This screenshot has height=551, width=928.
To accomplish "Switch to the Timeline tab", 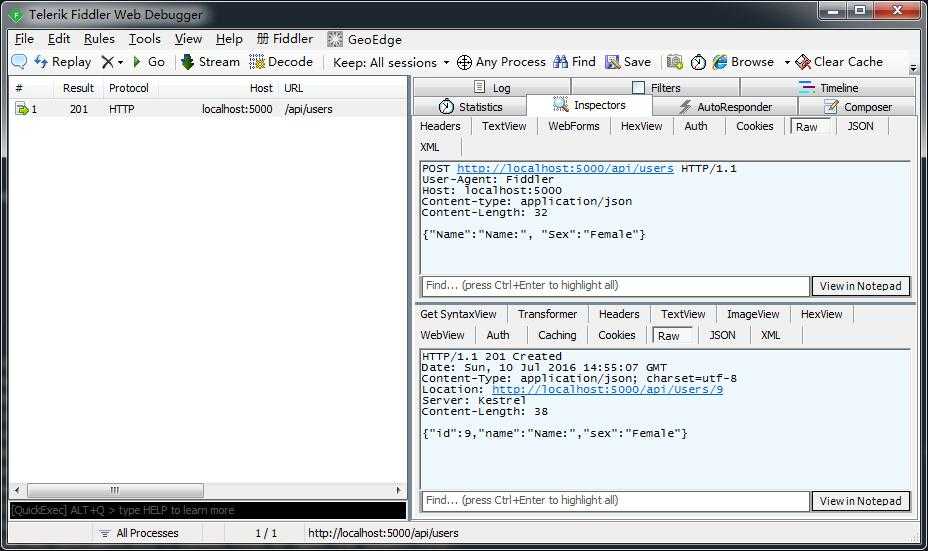I will tap(828, 88).
